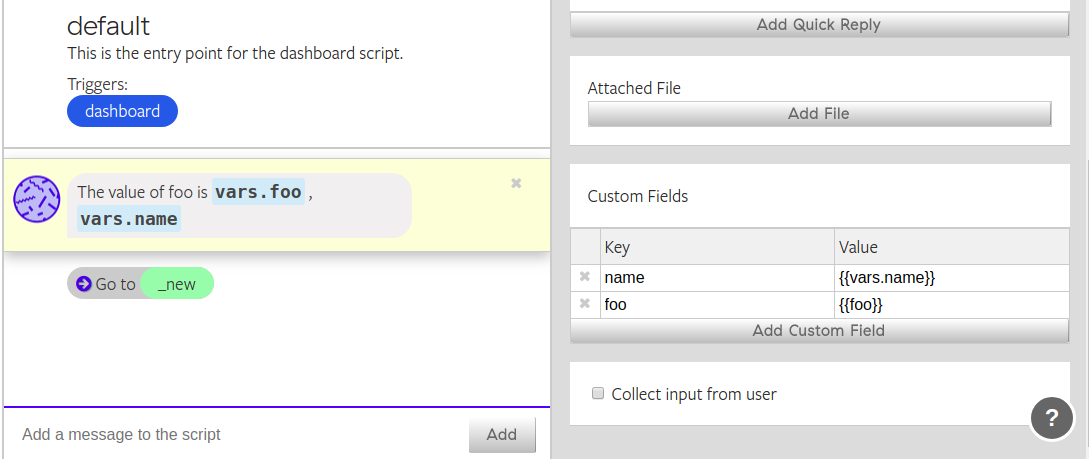Click the Add Custom Field button
Image resolution: width=1089 pixels, height=459 pixels.
(819, 330)
